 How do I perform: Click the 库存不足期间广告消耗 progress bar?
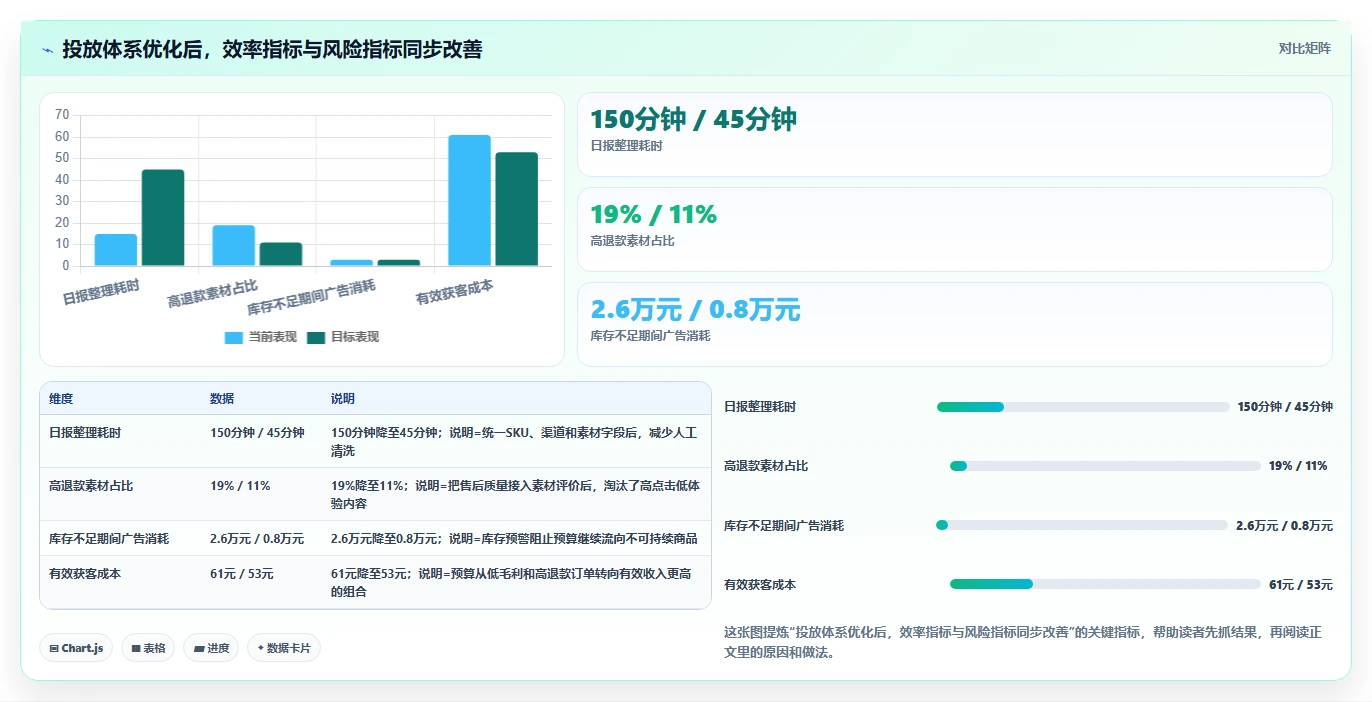1081,525
